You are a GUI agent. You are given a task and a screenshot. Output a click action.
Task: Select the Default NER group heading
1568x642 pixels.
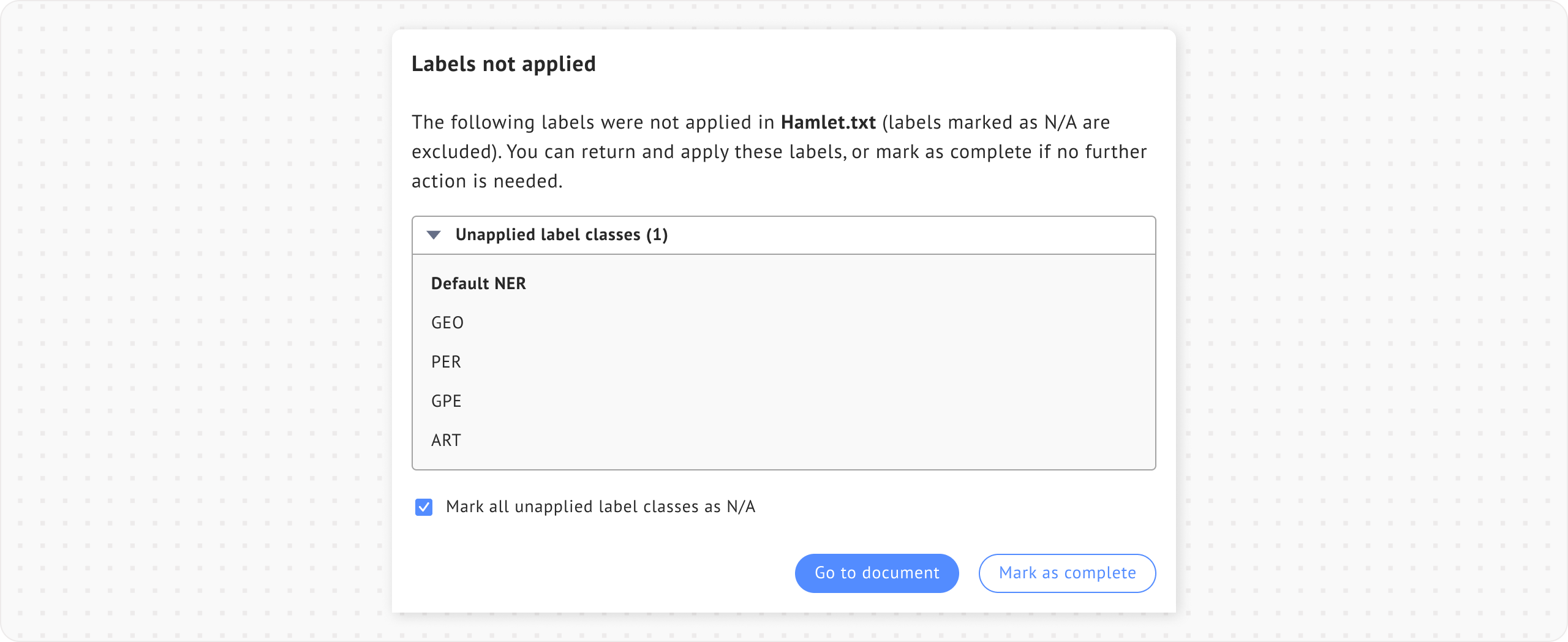coord(478,284)
